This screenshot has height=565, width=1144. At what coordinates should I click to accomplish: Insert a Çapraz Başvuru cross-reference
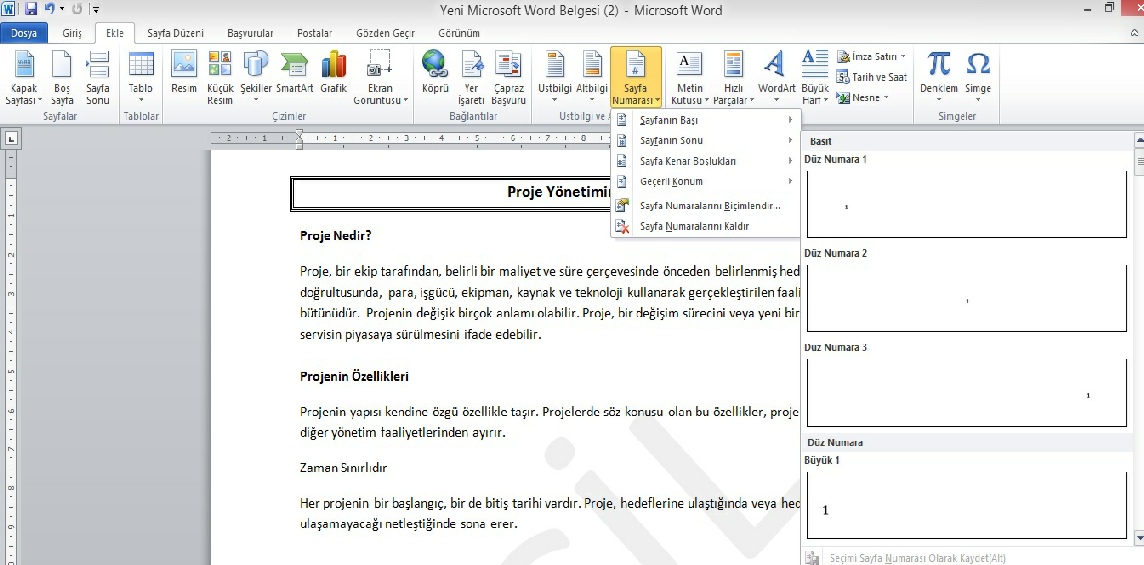point(508,78)
